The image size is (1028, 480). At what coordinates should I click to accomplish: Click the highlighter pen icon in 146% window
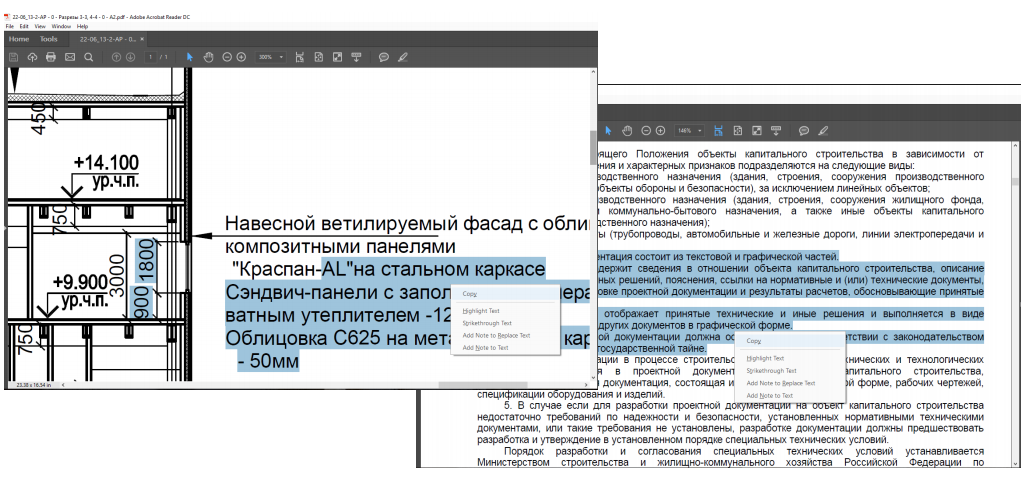822,130
